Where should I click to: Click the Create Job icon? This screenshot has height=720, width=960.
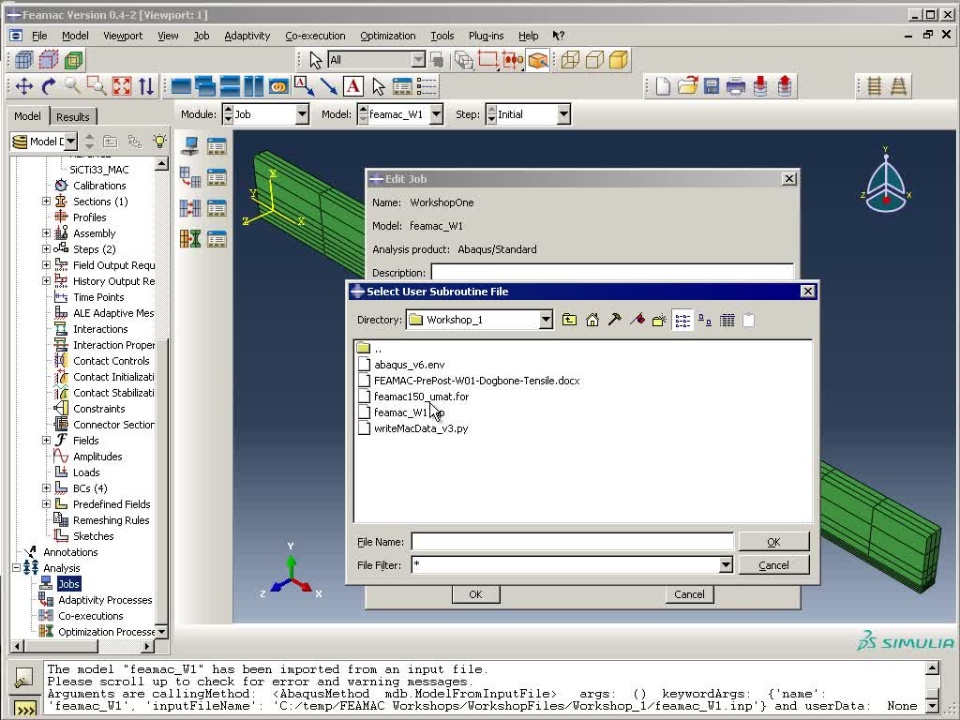point(190,146)
